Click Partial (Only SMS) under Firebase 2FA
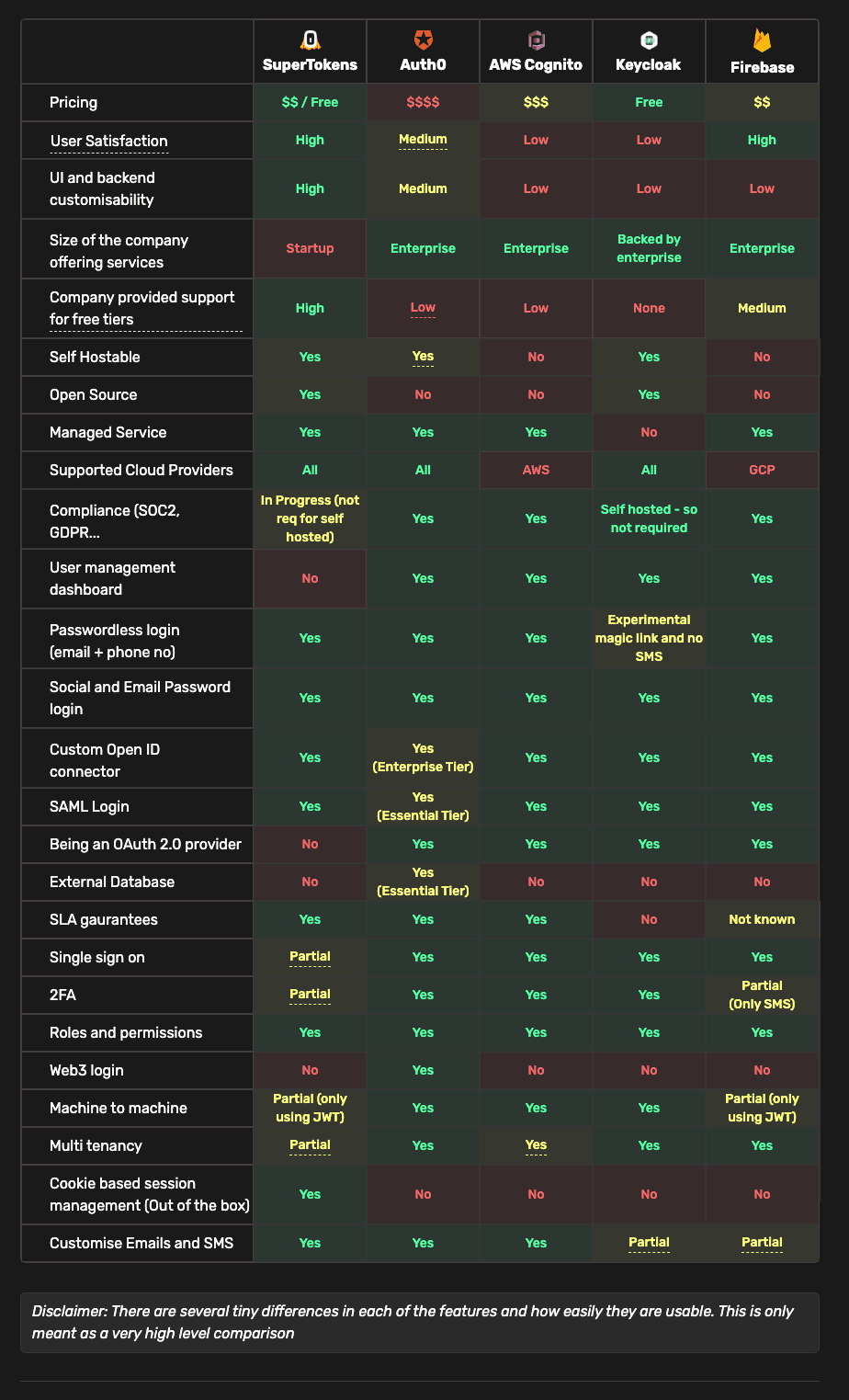 [x=762, y=994]
